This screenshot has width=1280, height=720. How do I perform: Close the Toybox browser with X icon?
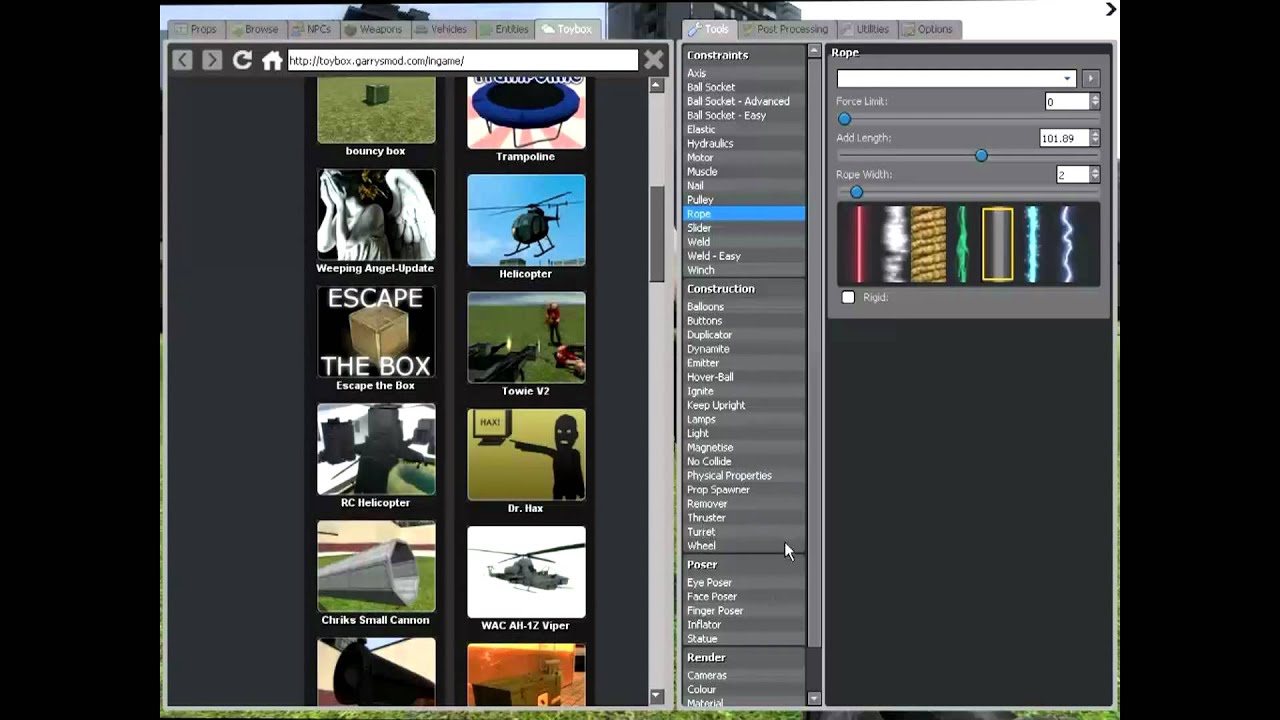(x=654, y=60)
